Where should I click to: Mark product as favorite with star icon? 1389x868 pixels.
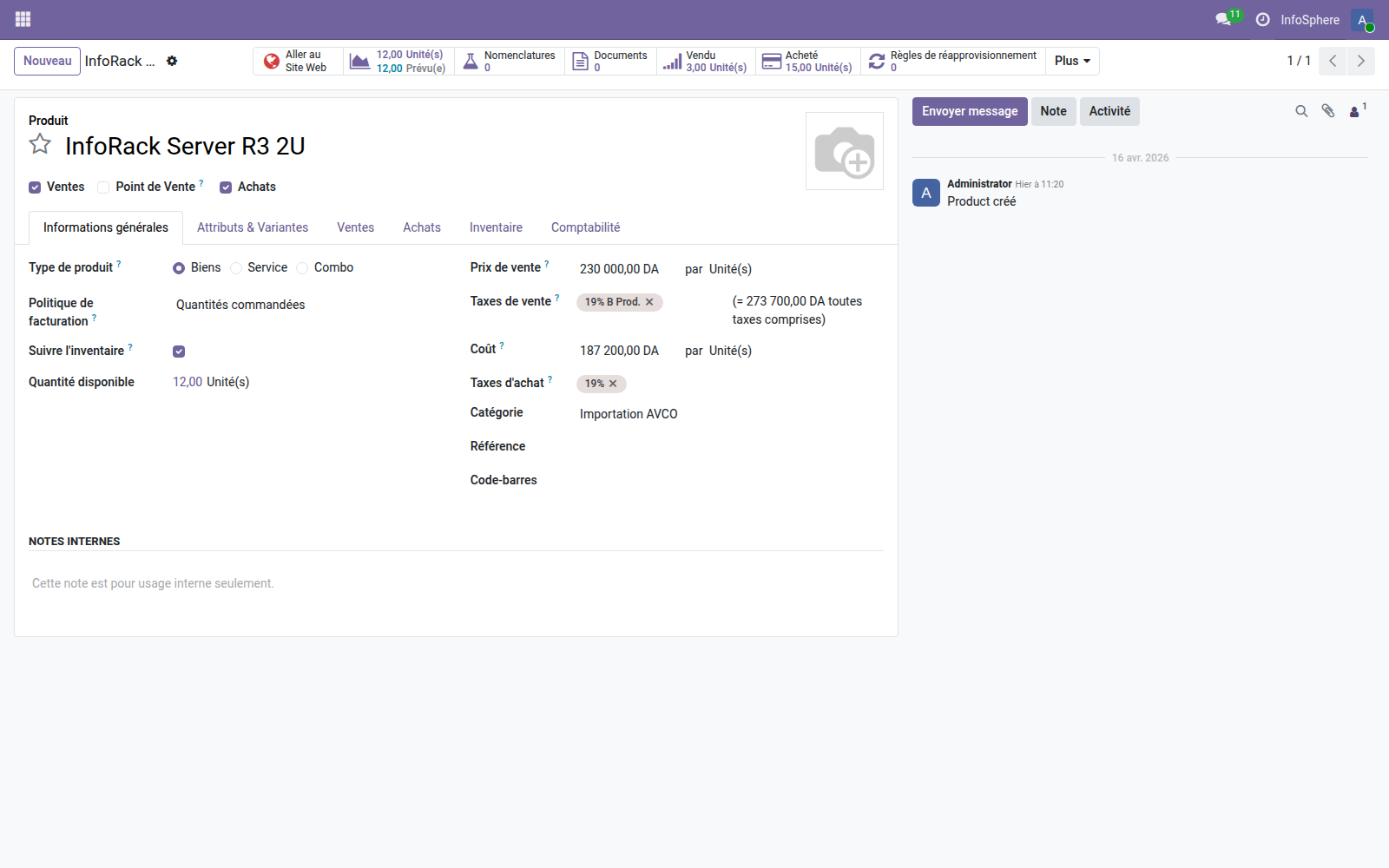(x=40, y=145)
